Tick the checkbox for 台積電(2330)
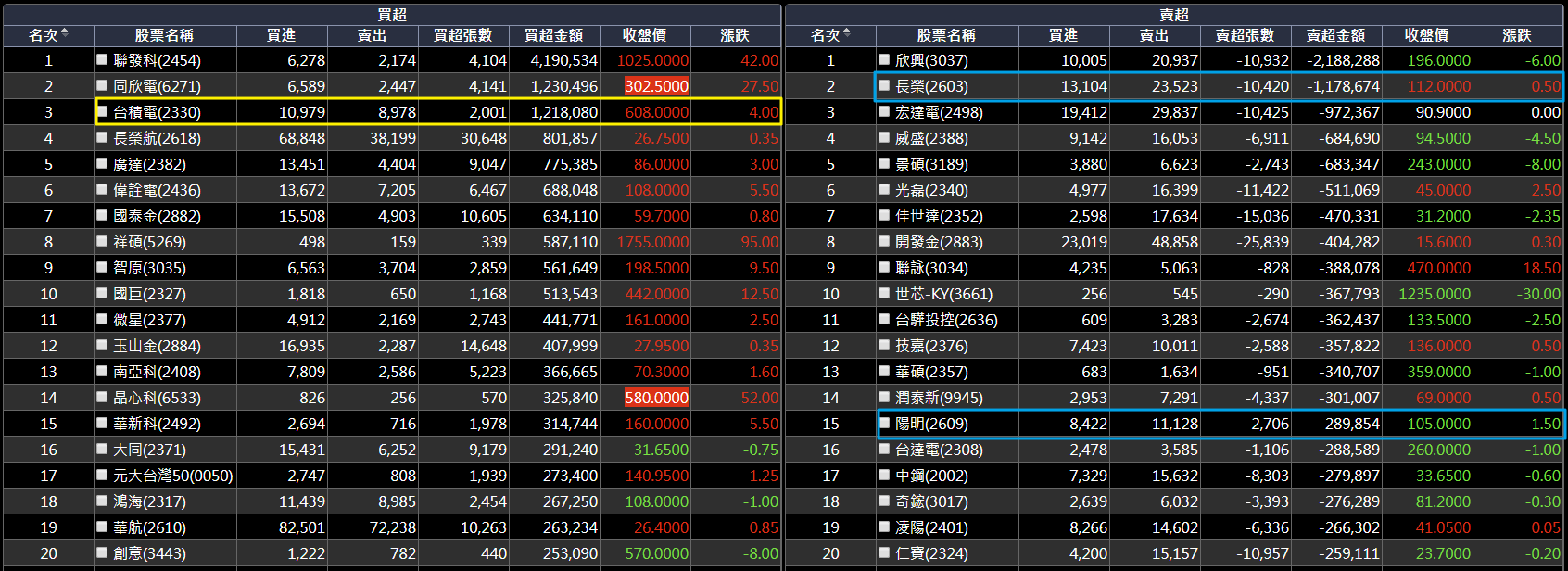The width and height of the screenshot is (1568, 571). [x=103, y=111]
